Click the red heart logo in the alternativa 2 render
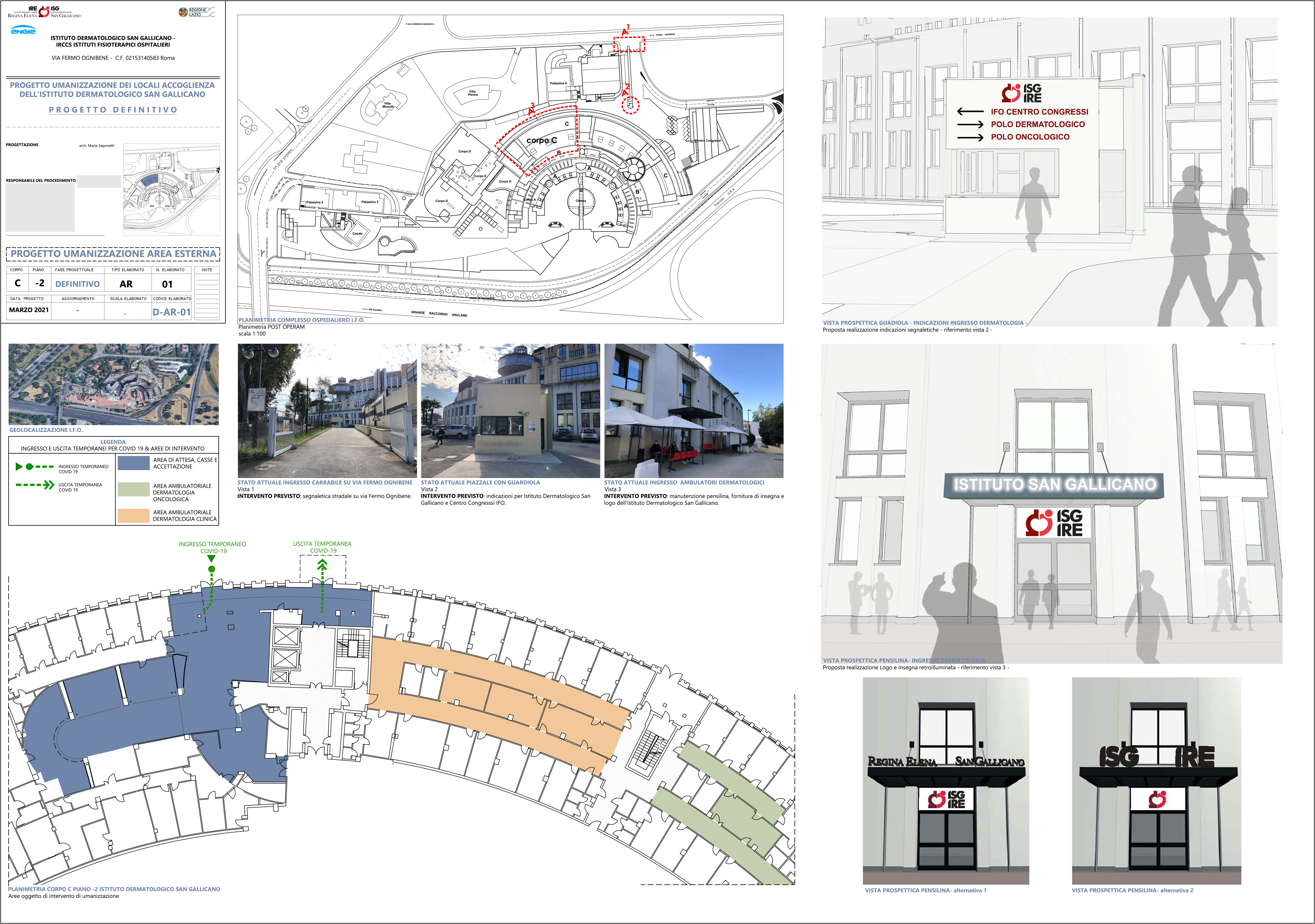The height and width of the screenshot is (924, 1315). [1157, 799]
